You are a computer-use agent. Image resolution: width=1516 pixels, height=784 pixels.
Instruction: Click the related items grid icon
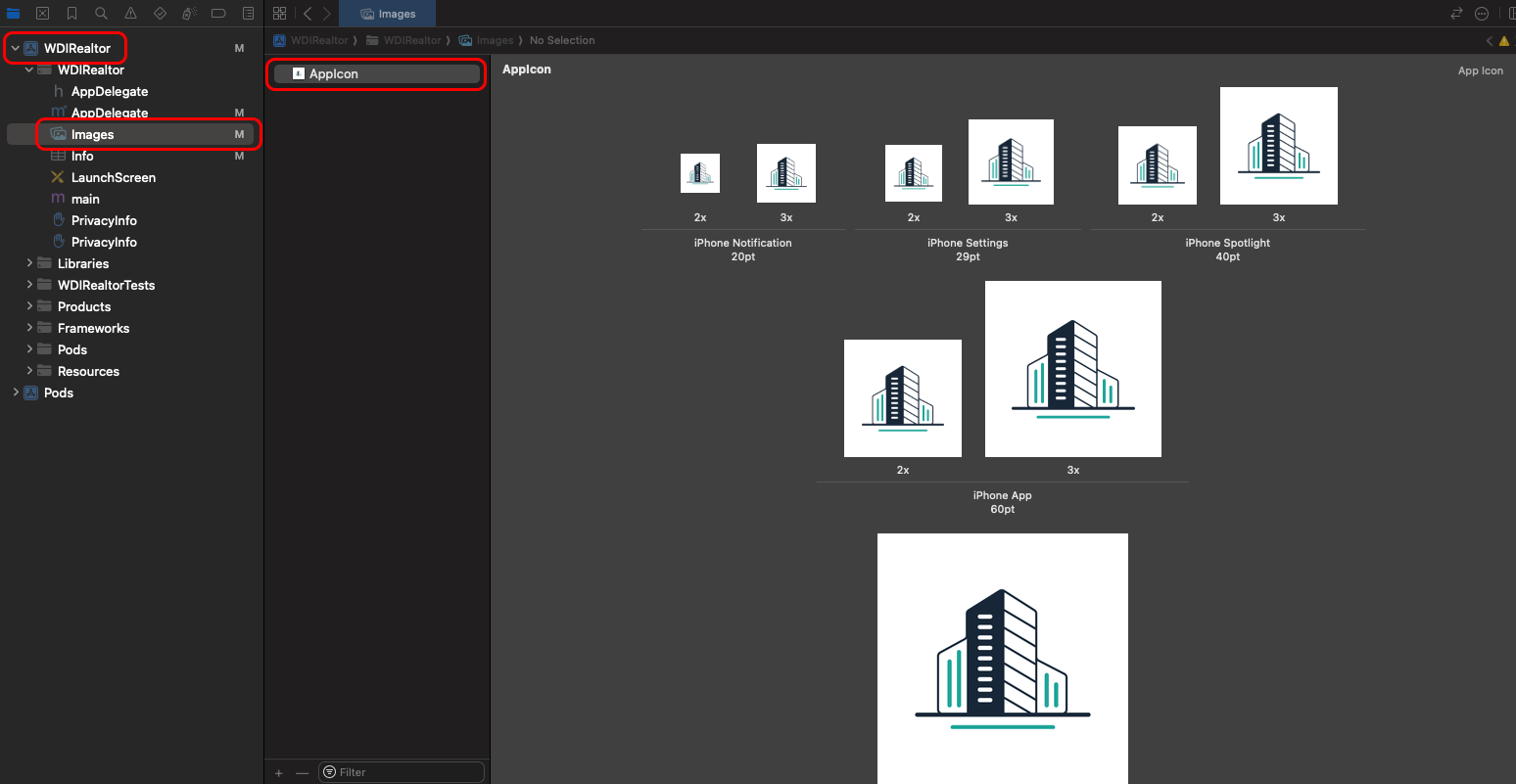(280, 14)
